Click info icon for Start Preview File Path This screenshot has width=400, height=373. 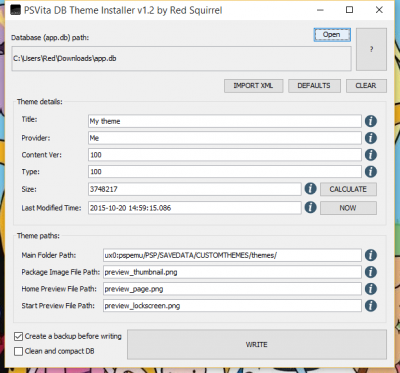pyautogui.click(x=371, y=306)
